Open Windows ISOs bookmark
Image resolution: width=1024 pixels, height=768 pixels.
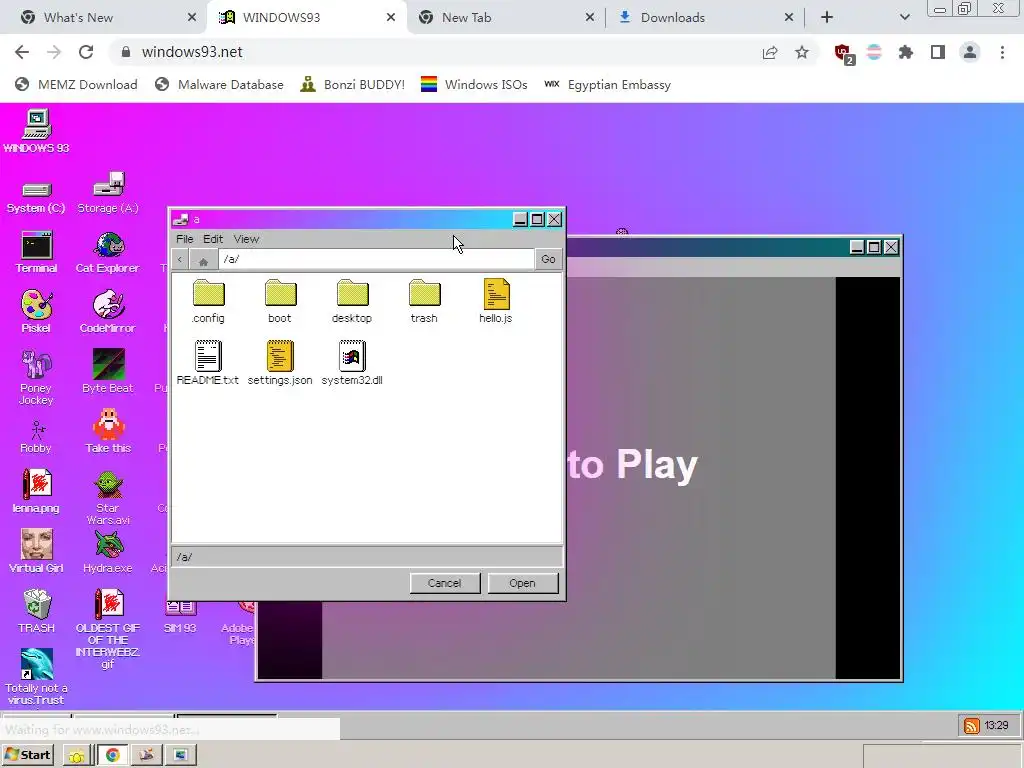pyautogui.click(x=474, y=85)
